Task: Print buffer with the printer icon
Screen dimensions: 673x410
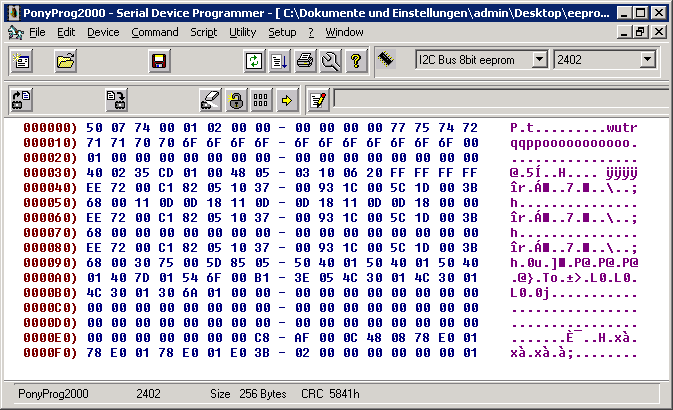Action: 305,61
